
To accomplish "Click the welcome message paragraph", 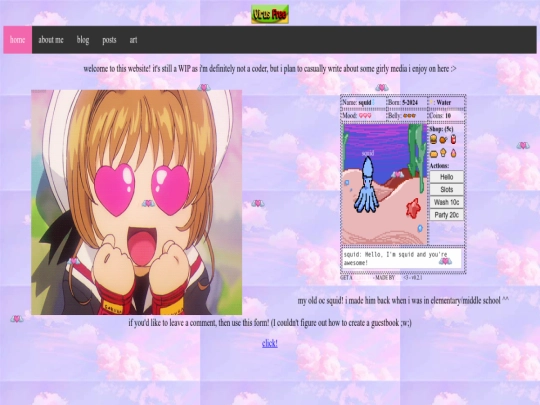I will pyautogui.click(x=270, y=69).
